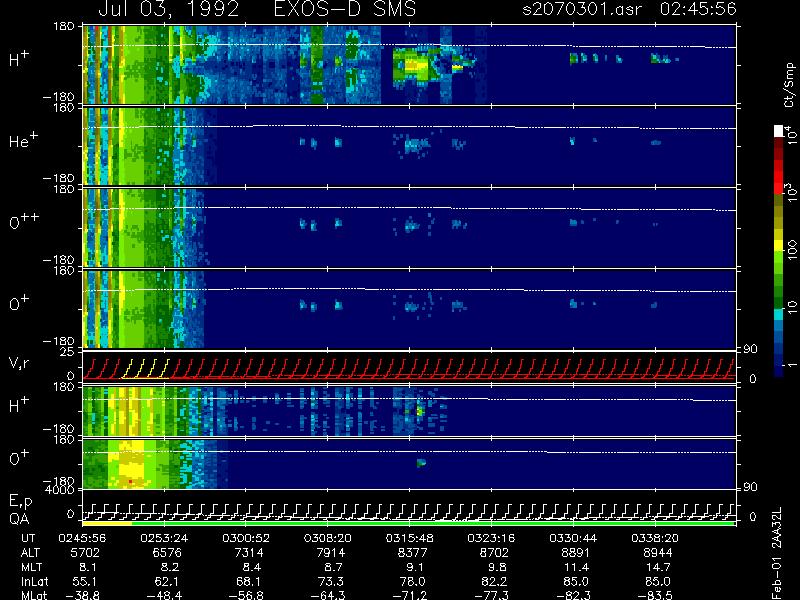
Task: Click the bright yellow H+ burst in top panel
Action: 416,65
